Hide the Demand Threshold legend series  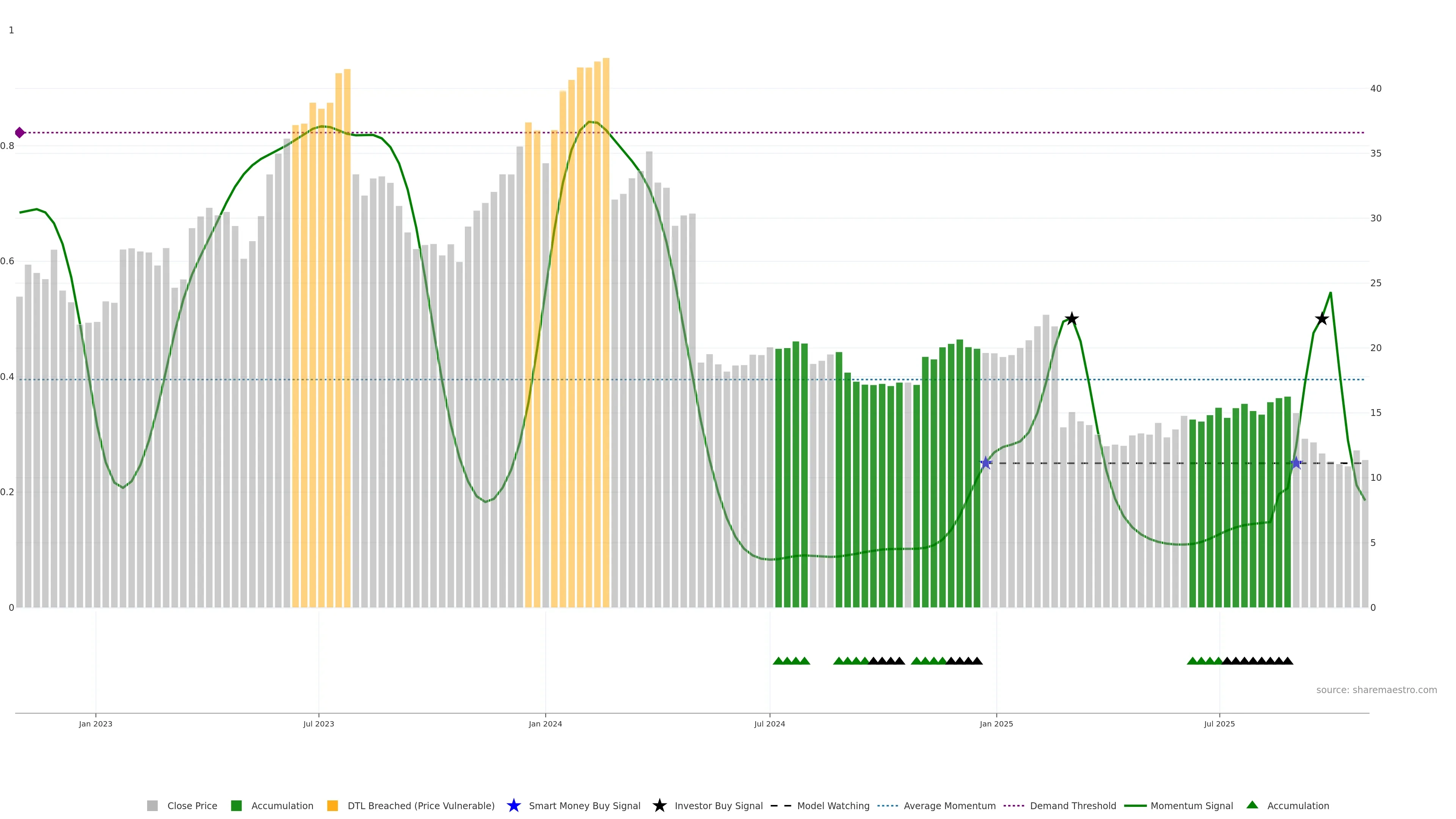tap(1073, 806)
